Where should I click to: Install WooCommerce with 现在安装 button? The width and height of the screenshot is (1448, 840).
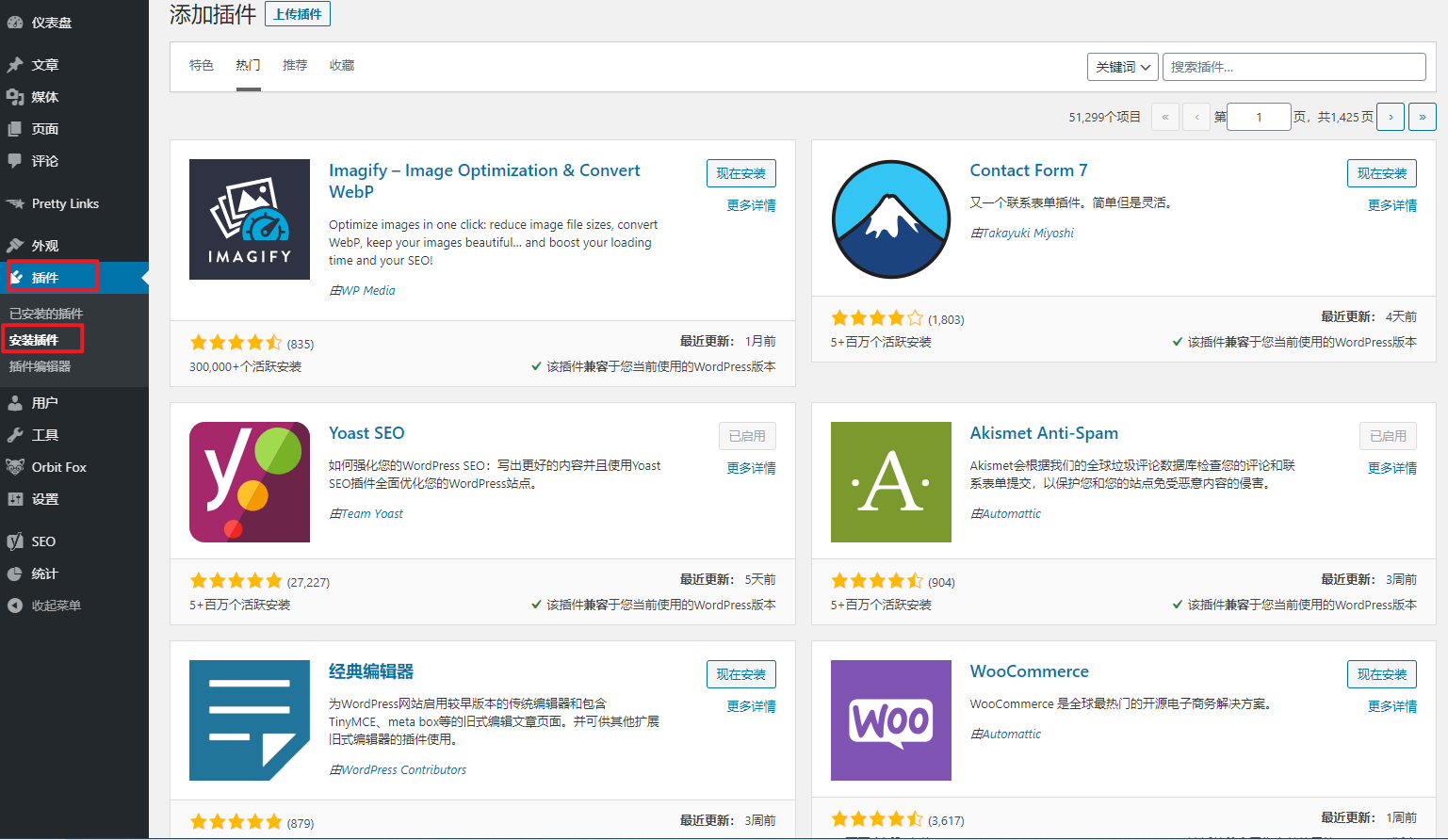[x=1382, y=674]
